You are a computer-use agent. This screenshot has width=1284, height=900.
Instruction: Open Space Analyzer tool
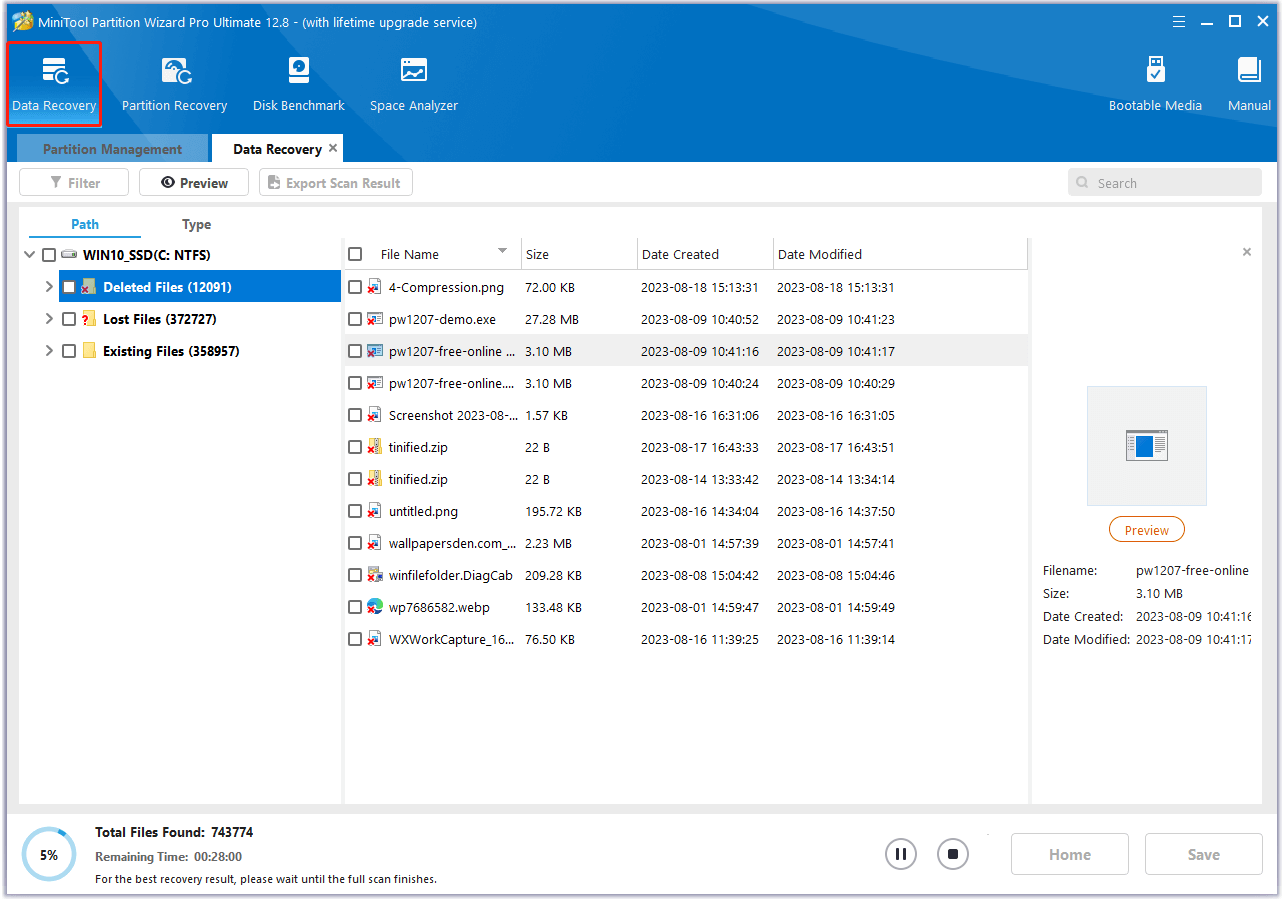(x=413, y=84)
